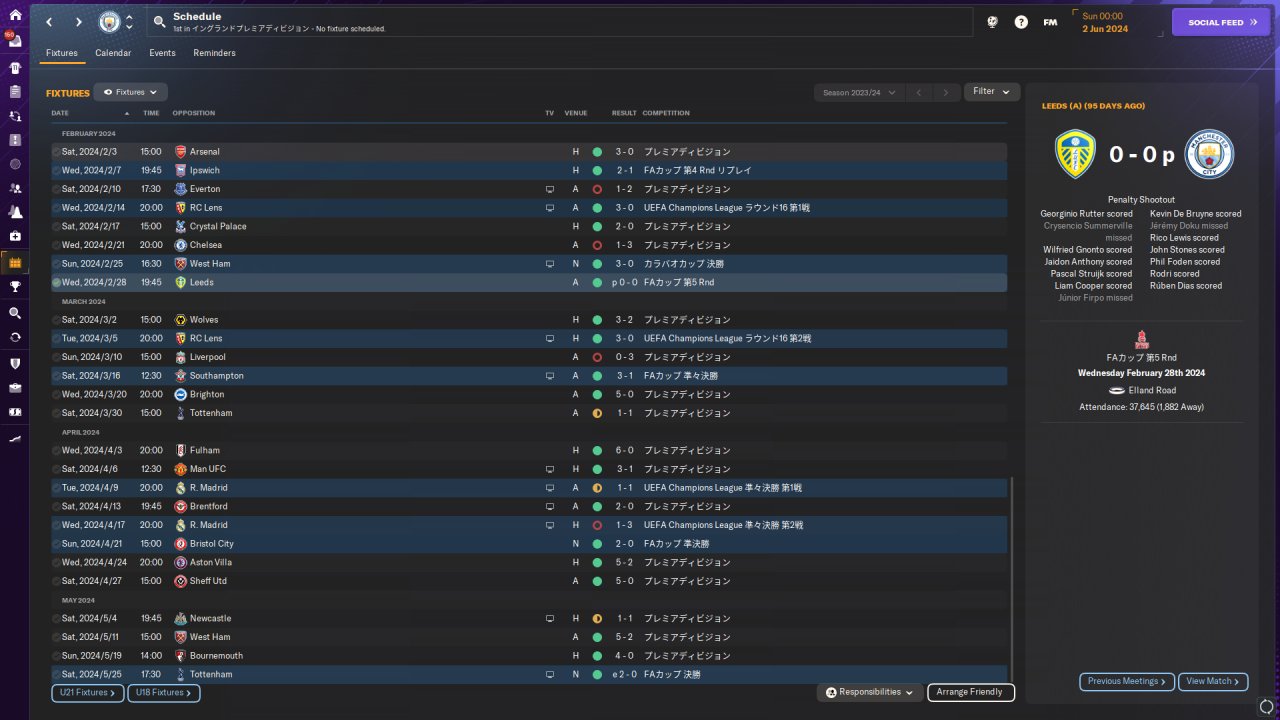
Task: Switch to the Fixtures tab
Action: (62, 53)
